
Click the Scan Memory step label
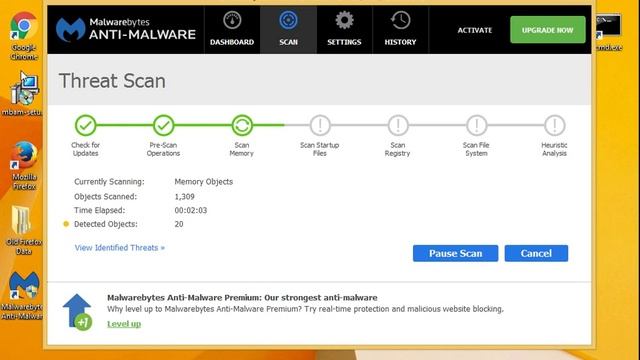tap(242, 149)
